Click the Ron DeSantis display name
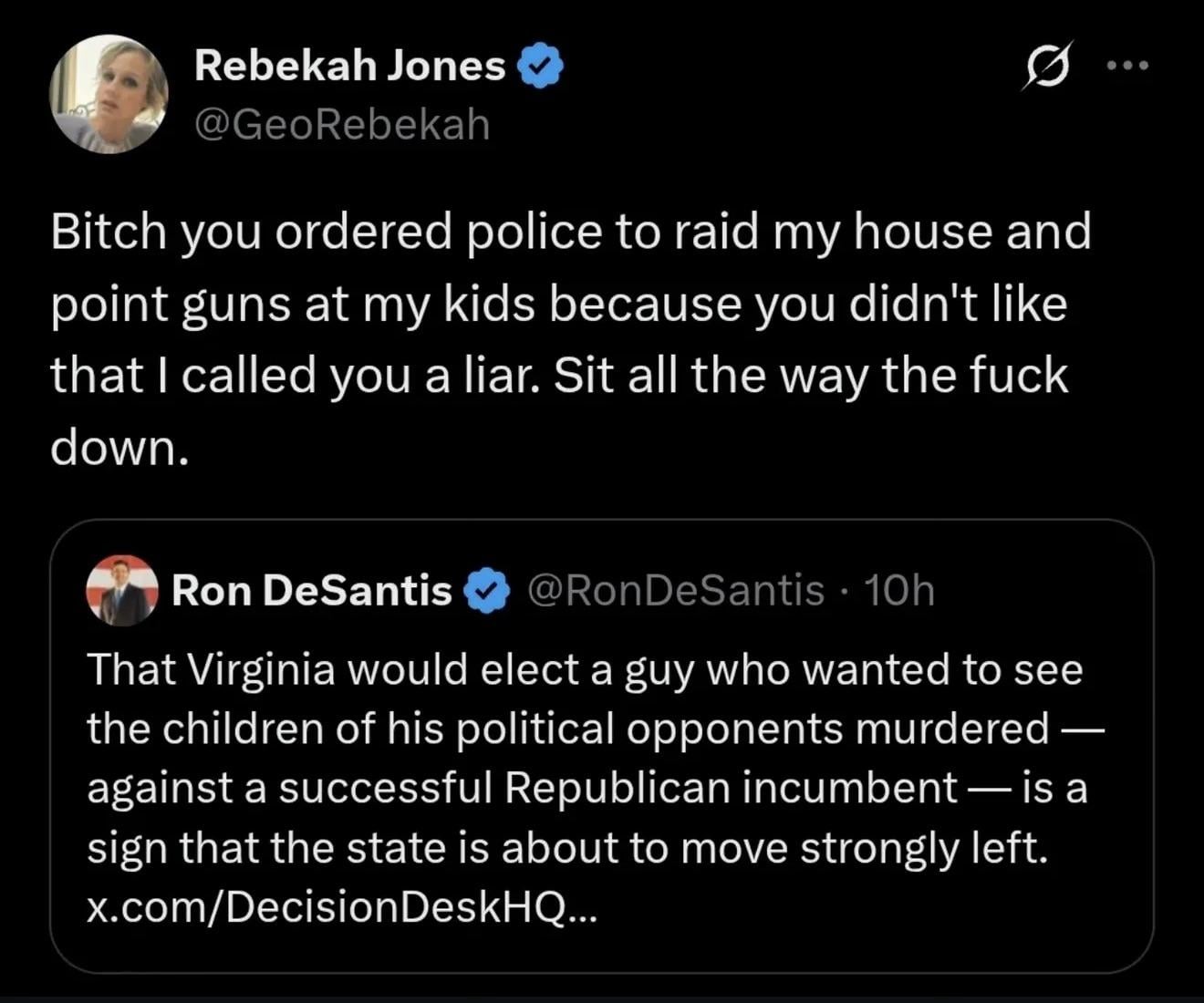 point(312,591)
